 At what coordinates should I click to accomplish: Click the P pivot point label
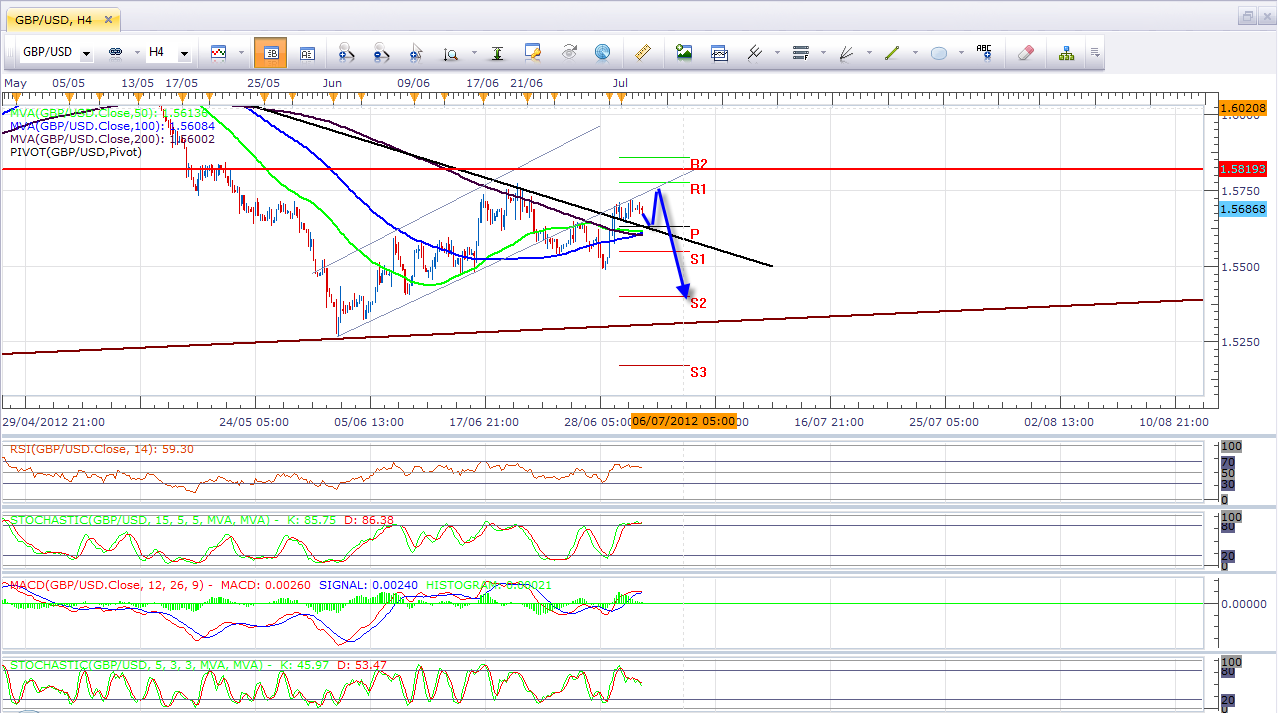(694, 233)
